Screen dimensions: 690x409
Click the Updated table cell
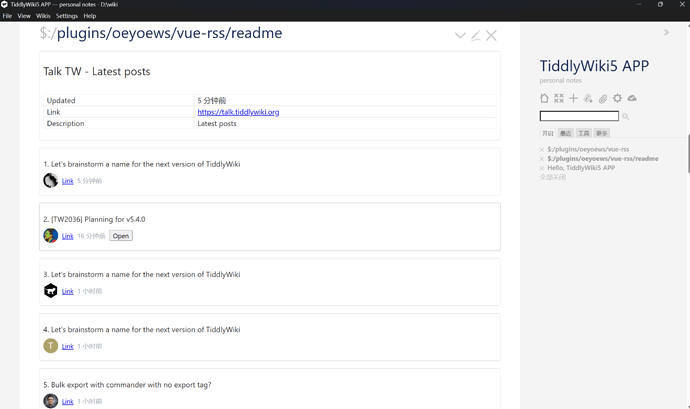pos(118,100)
